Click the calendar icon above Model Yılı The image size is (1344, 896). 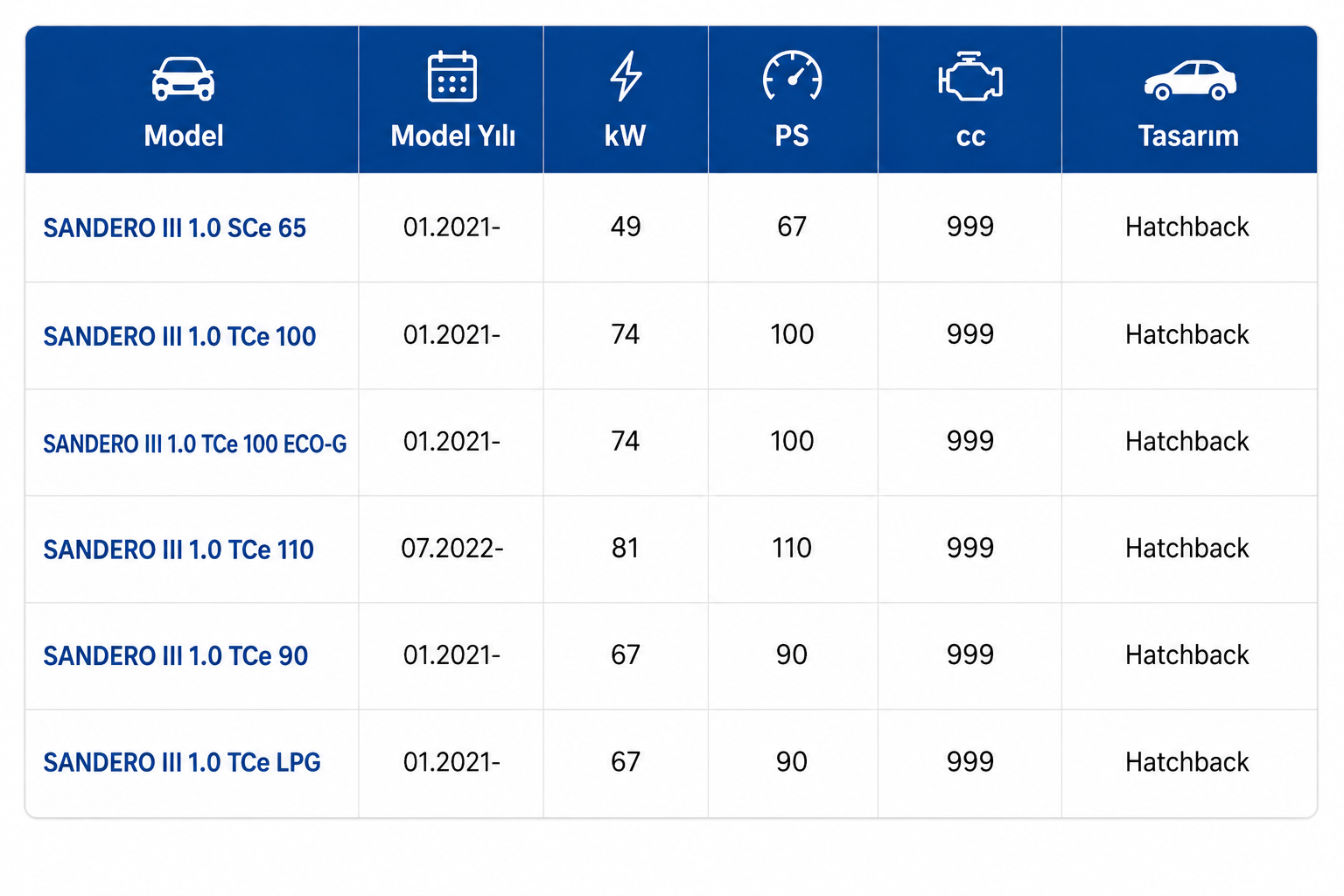(451, 76)
